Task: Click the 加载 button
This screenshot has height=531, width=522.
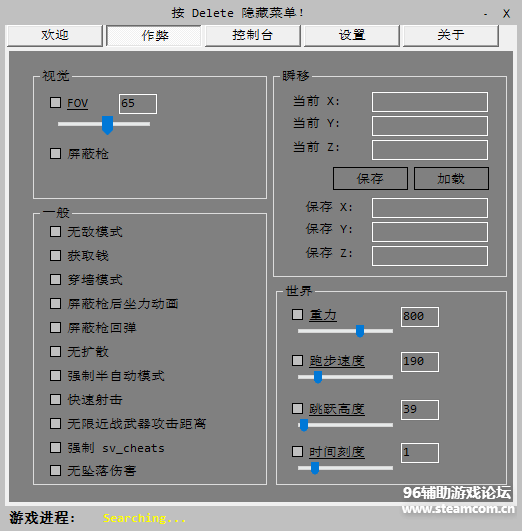Action: point(451,178)
